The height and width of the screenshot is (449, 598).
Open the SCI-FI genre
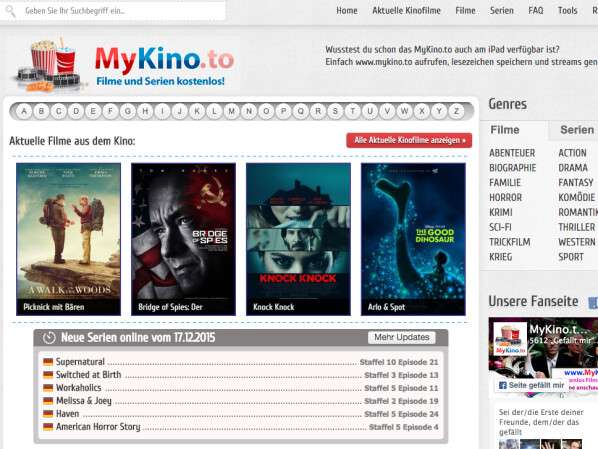pyautogui.click(x=500, y=227)
